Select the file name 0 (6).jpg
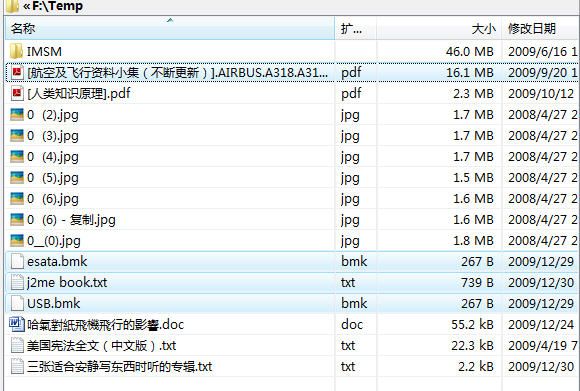 click(53, 199)
